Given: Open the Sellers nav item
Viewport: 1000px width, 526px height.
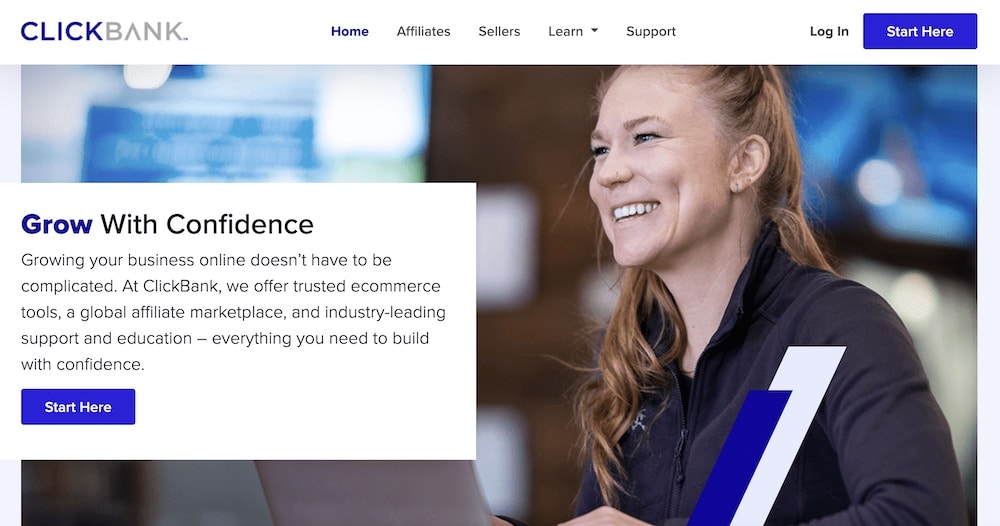Looking at the screenshot, I should pyautogui.click(x=499, y=31).
